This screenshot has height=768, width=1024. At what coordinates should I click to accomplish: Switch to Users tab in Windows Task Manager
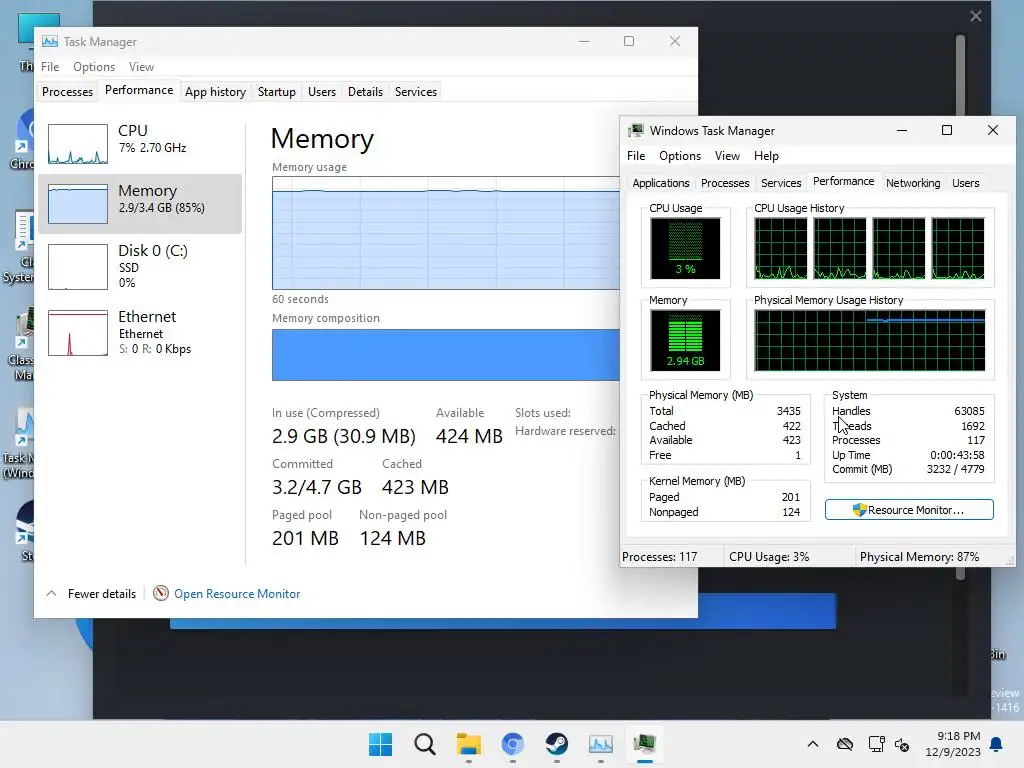[965, 183]
